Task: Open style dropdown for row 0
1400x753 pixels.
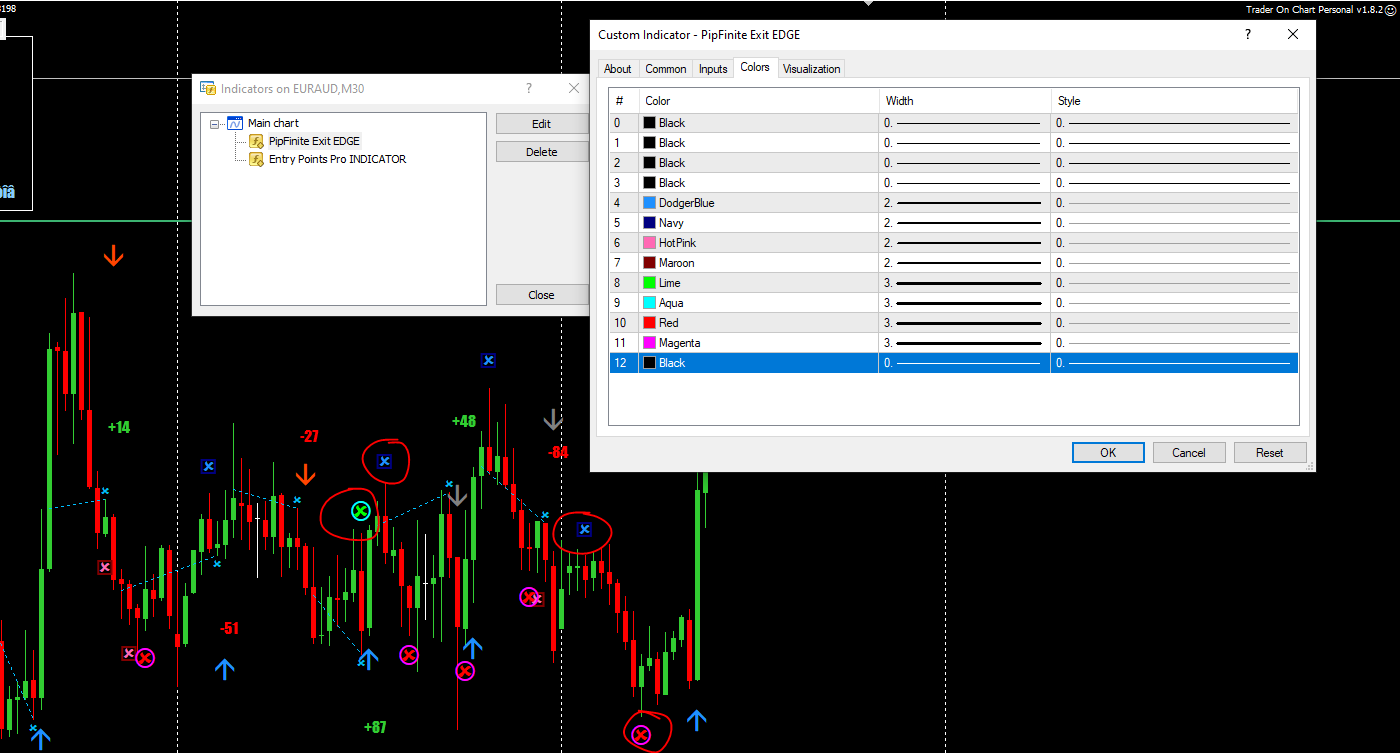Action: point(1175,123)
